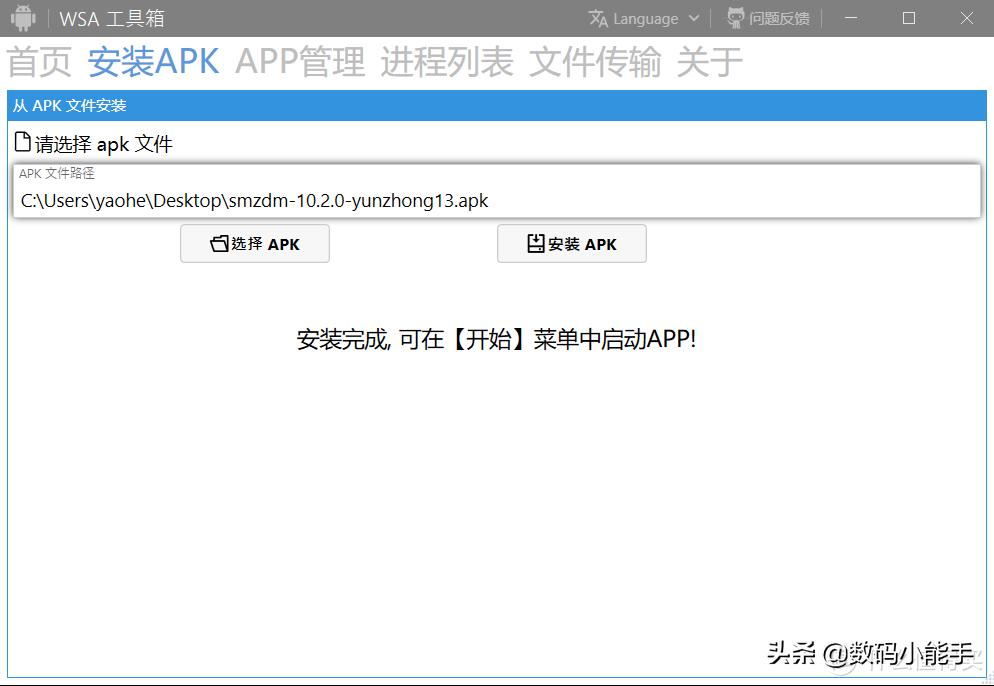This screenshot has width=994, height=686.
Task: Expand the Language chevron arrow
Action: (x=692, y=18)
